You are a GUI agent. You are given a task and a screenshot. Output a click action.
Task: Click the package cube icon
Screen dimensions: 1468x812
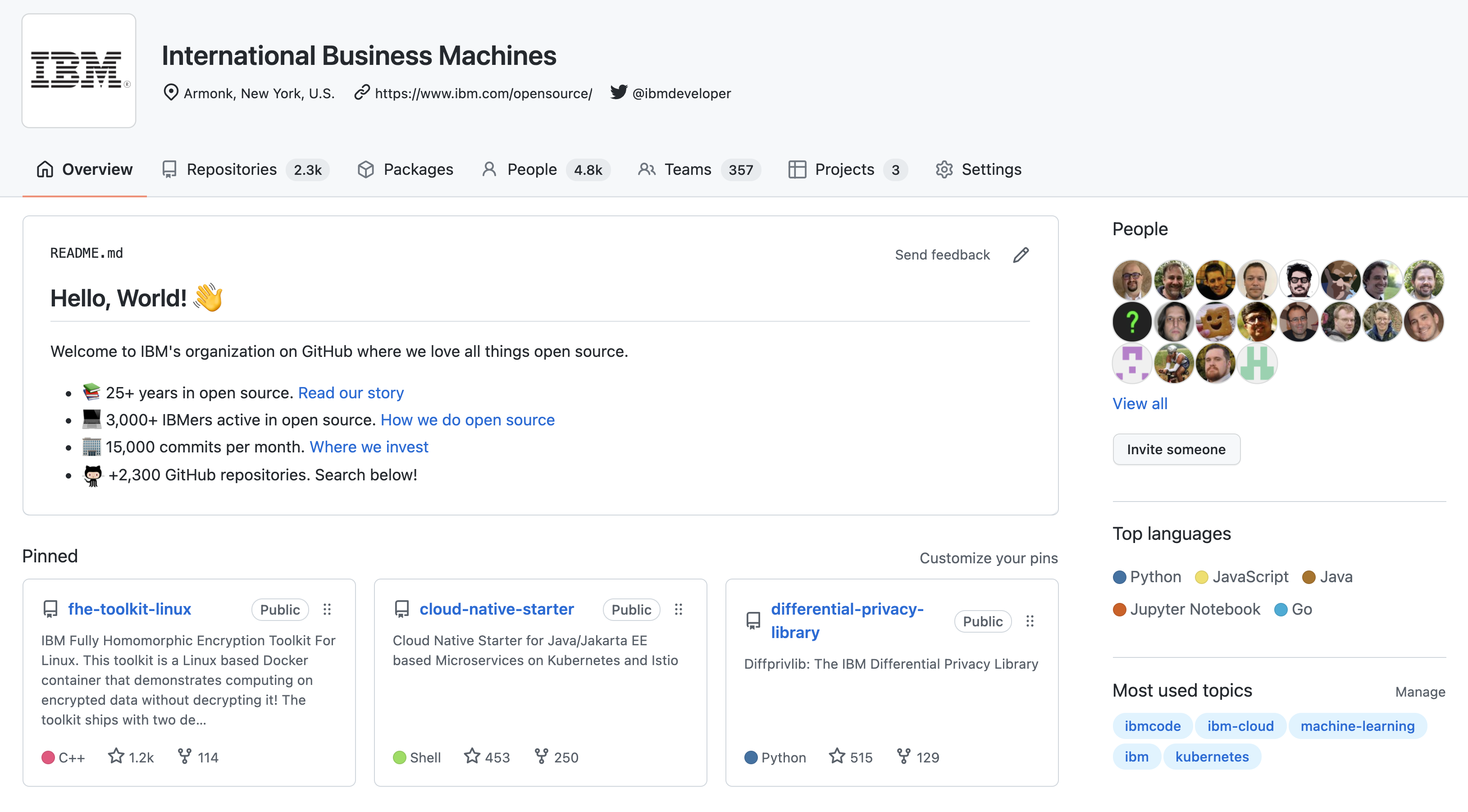pyautogui.click(x=366, y=169)
